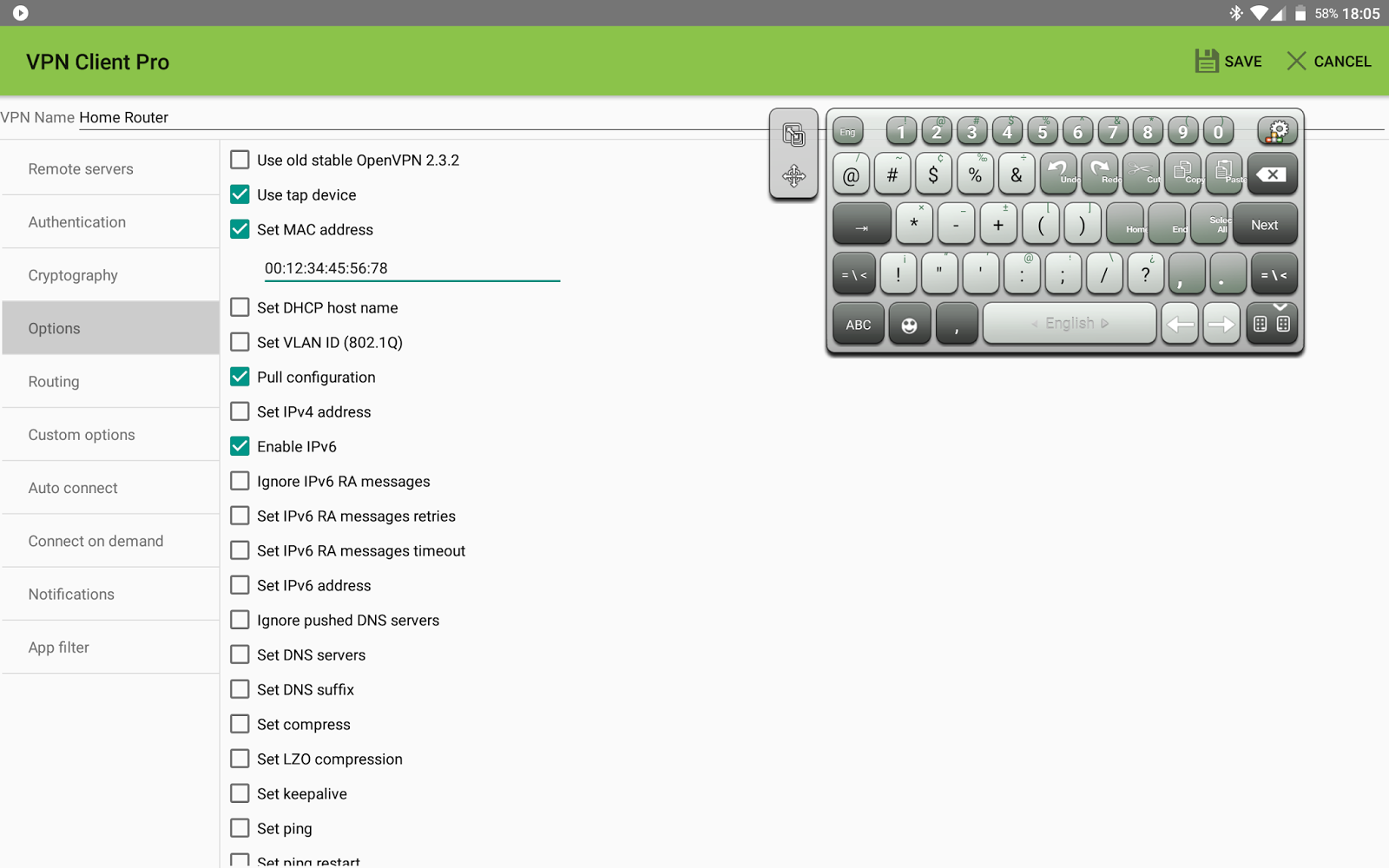Tap the left symbols shift key
Screen dimensions: 1389x868
coord(854,274)
